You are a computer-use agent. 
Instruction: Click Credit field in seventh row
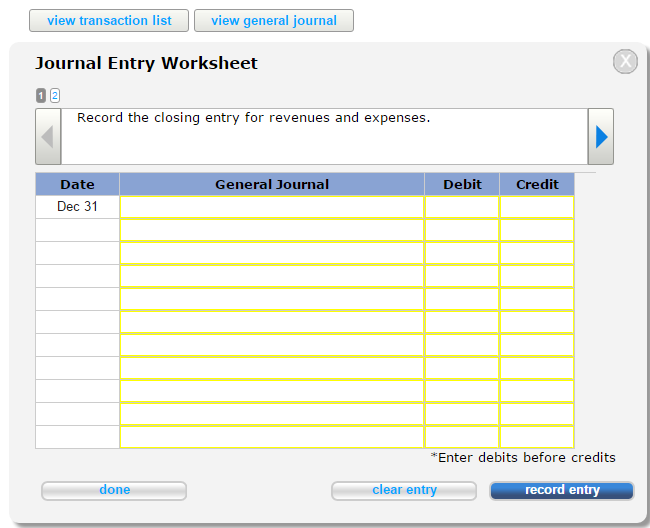point(537,345)
